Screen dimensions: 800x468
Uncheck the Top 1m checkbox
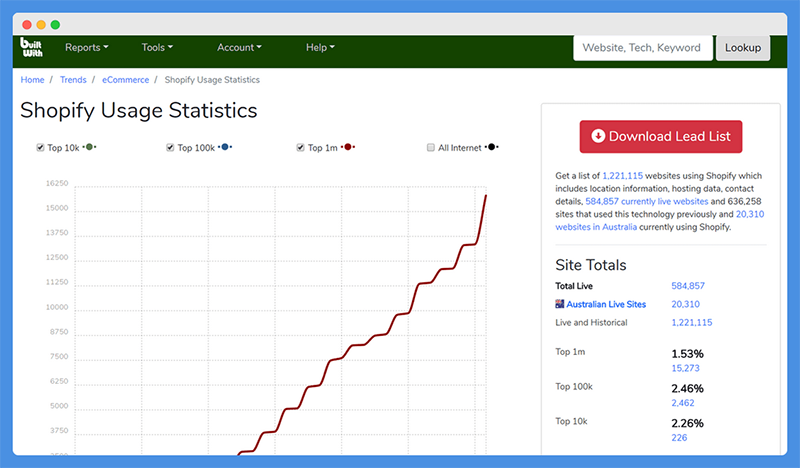click(301, 147)
